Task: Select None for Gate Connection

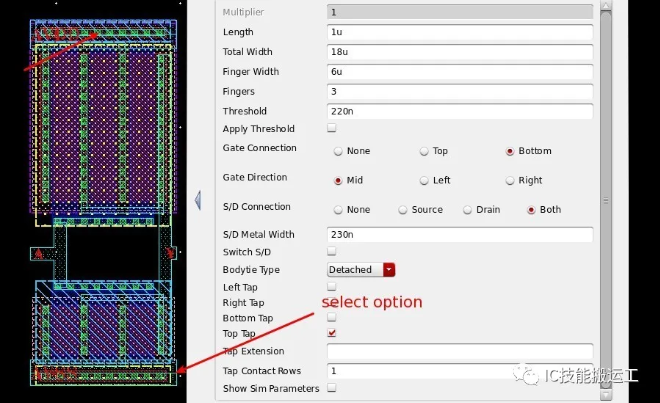Action: point(338,151)
